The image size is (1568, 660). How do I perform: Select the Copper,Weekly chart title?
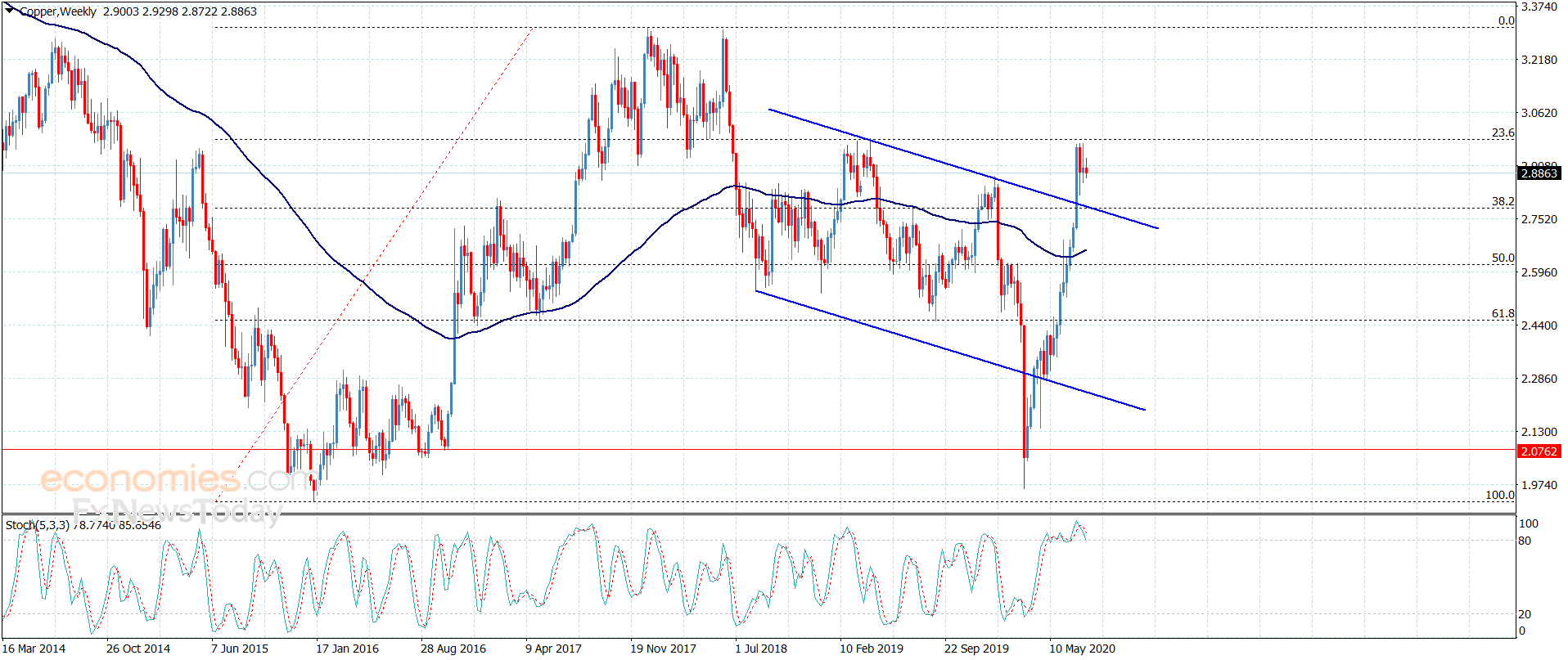[57, 11]
